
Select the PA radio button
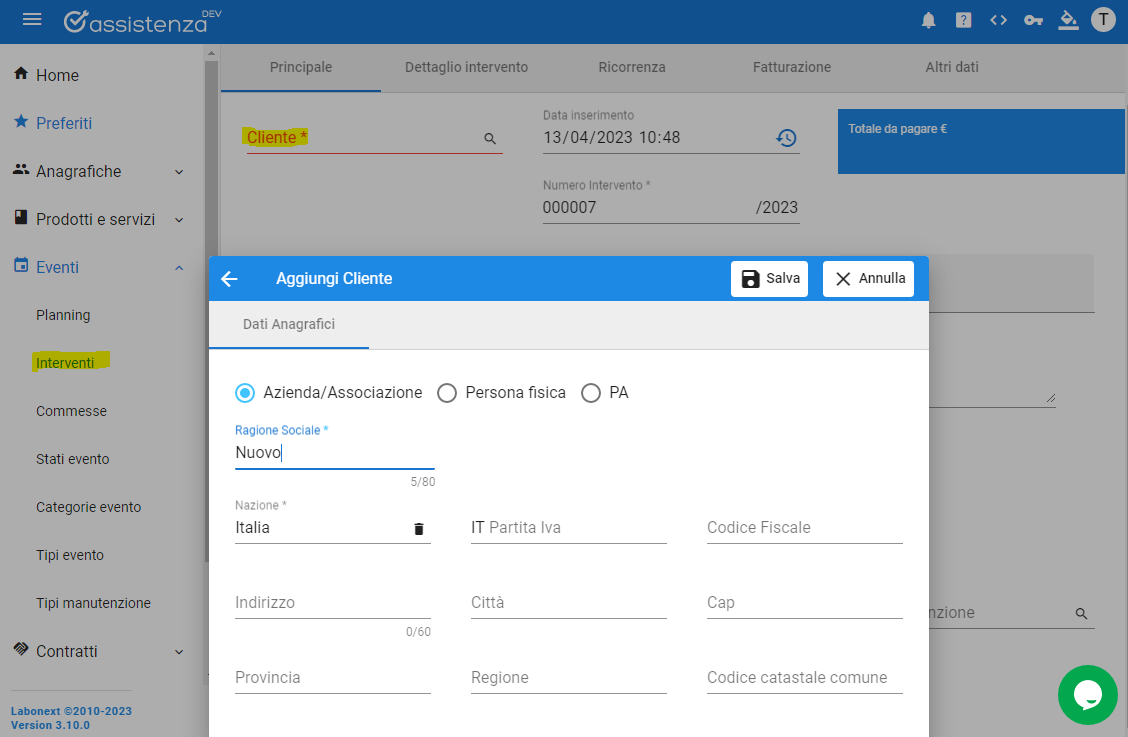[591, 393]
